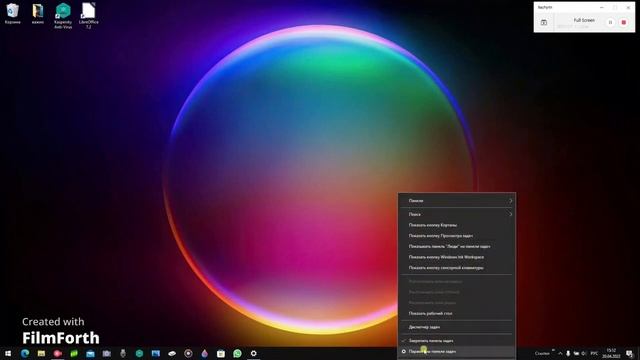Open the circular disc app on the taskbar

point(188,353)
